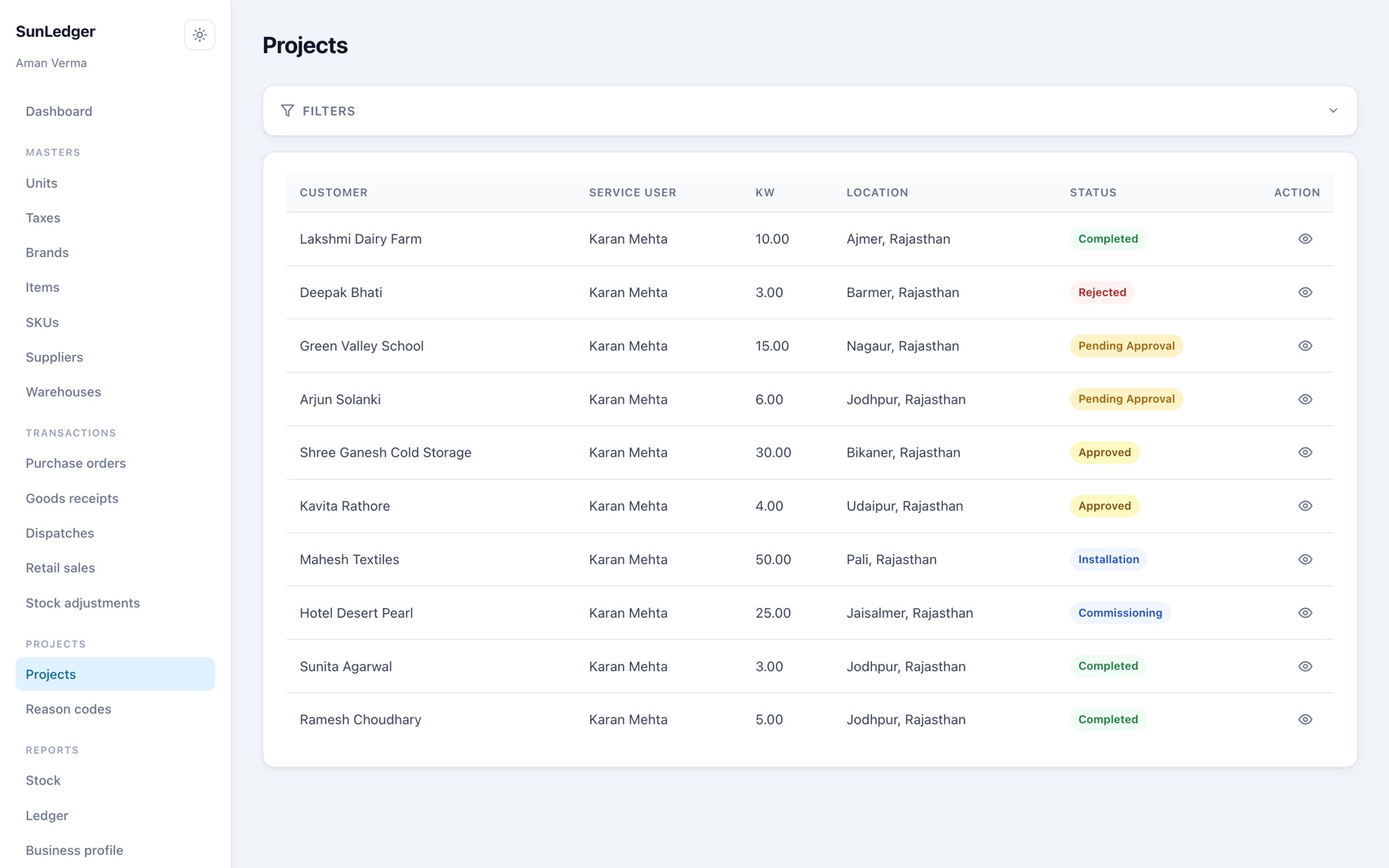Open Stock adjustments
Image resolution: width=1389 pixels, height=868 pixels.
click(x=115, y=603)
